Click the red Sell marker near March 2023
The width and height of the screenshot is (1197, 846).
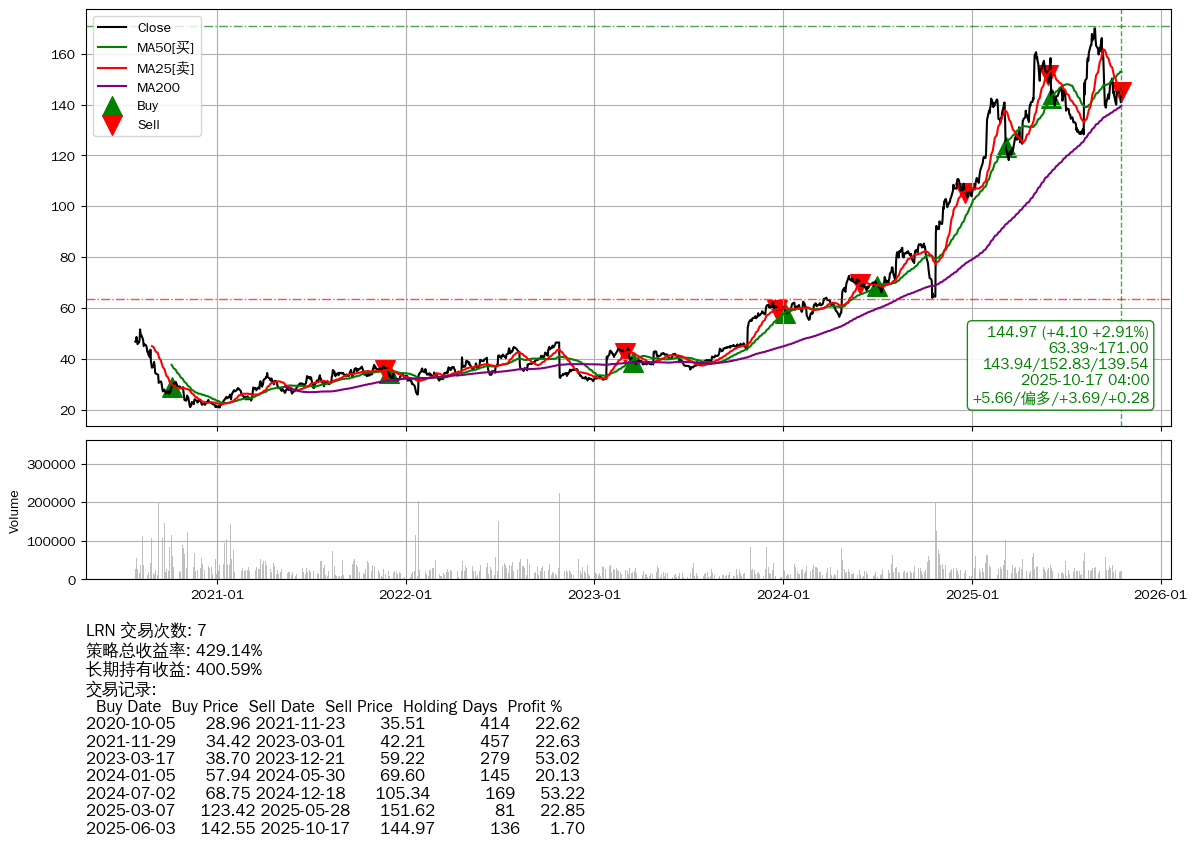tap(626, 352)
